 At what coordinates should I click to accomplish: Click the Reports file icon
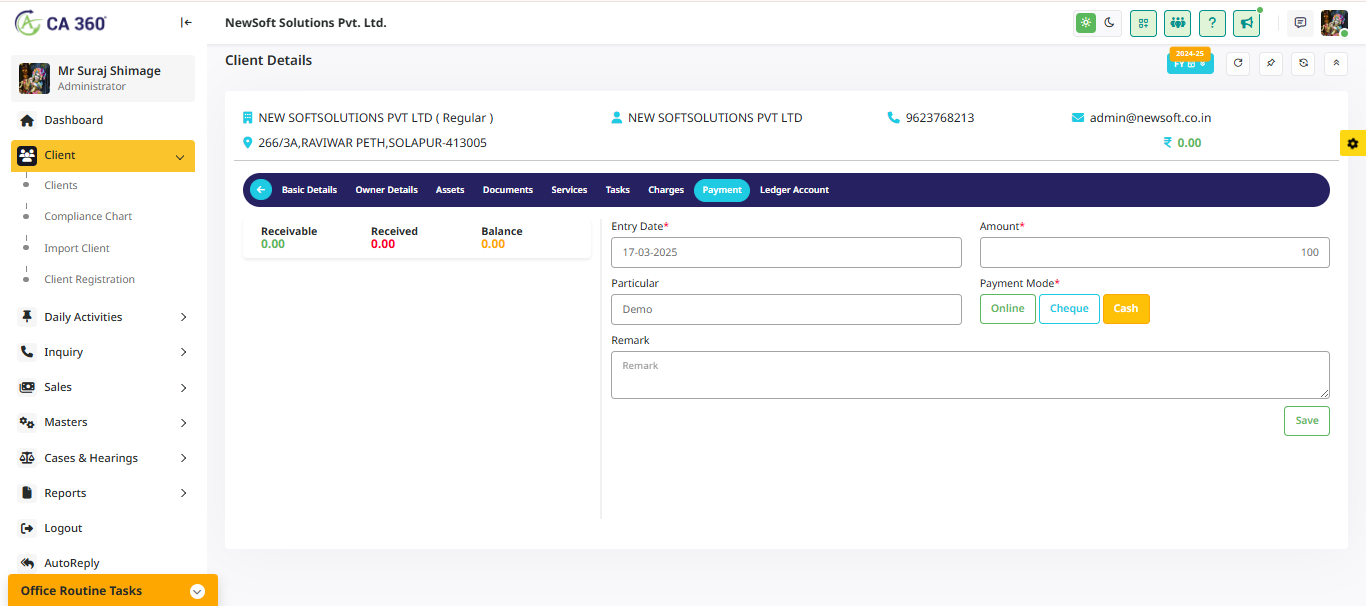(27, 493)
